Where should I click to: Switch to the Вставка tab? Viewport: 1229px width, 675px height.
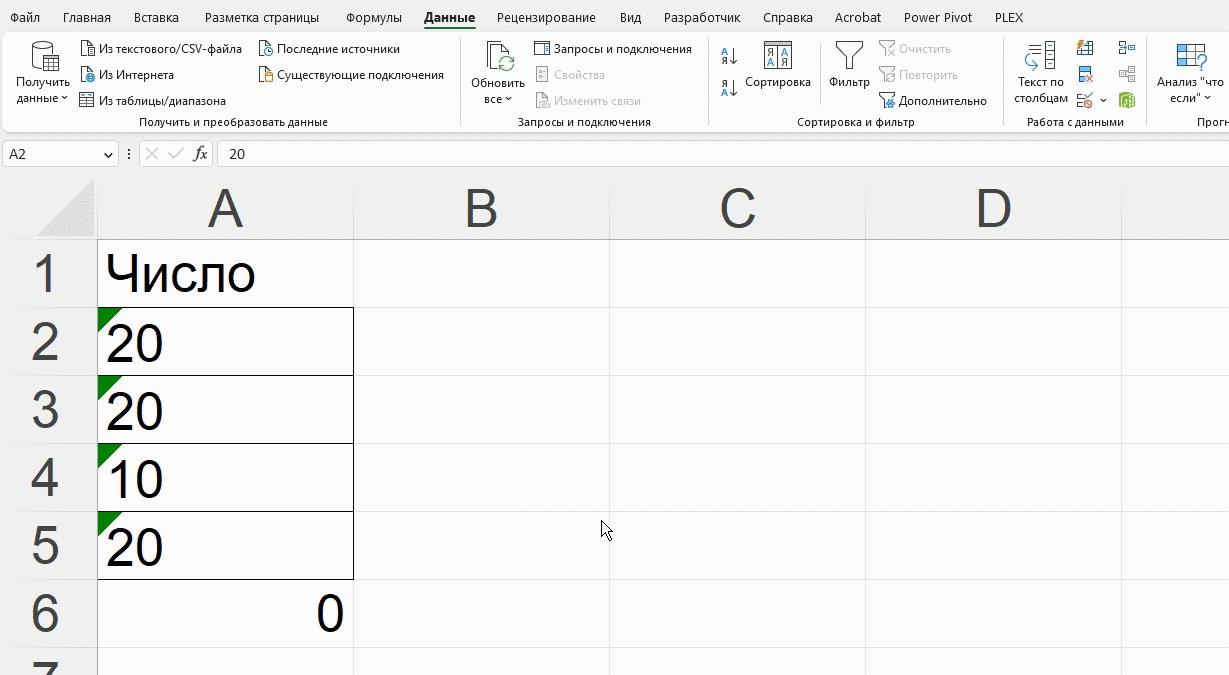(x=156, y=17)
